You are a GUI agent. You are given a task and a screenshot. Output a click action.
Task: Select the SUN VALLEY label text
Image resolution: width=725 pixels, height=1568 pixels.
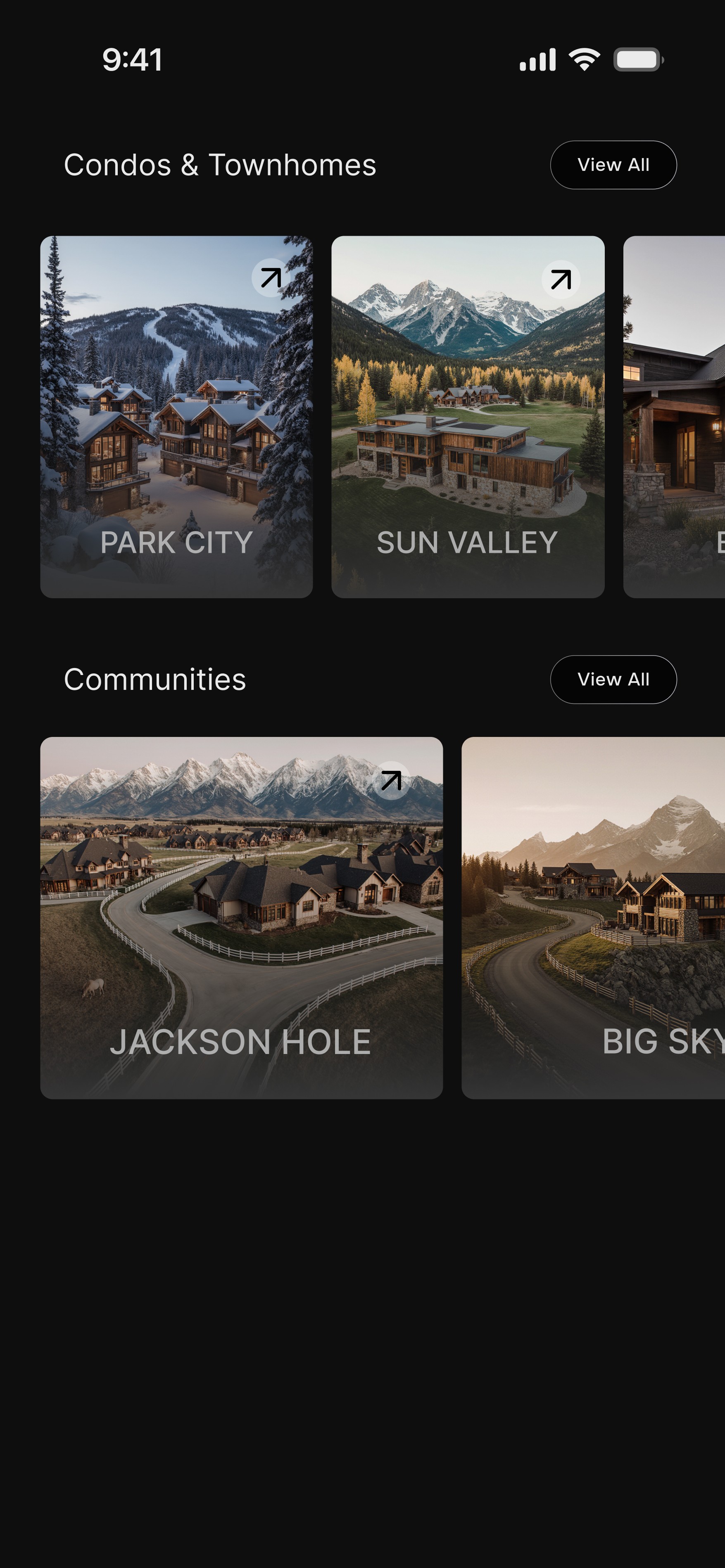click(x=467, y=543)
